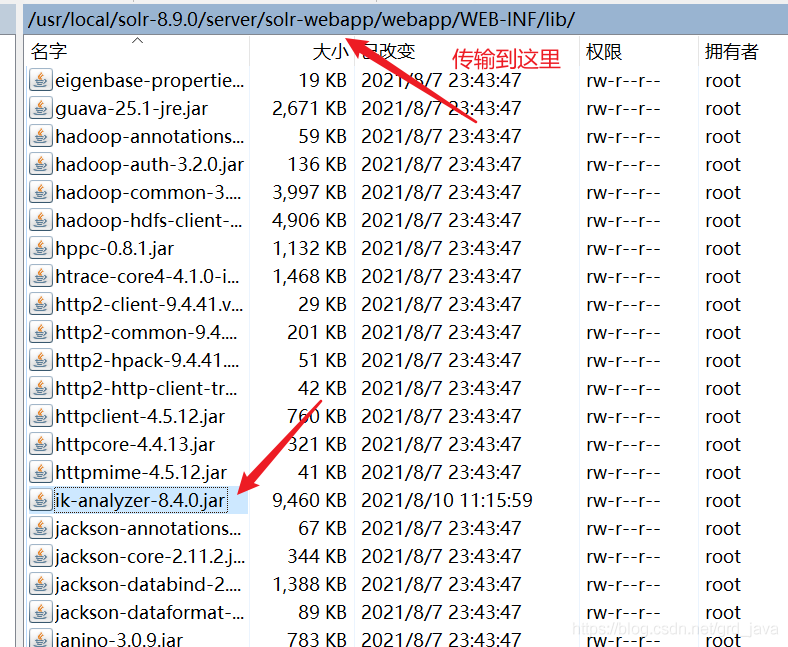The height and width of the screenshot is (647, 788).
Task: Click size value 136 KB
Action: click(x=317, y=165)
